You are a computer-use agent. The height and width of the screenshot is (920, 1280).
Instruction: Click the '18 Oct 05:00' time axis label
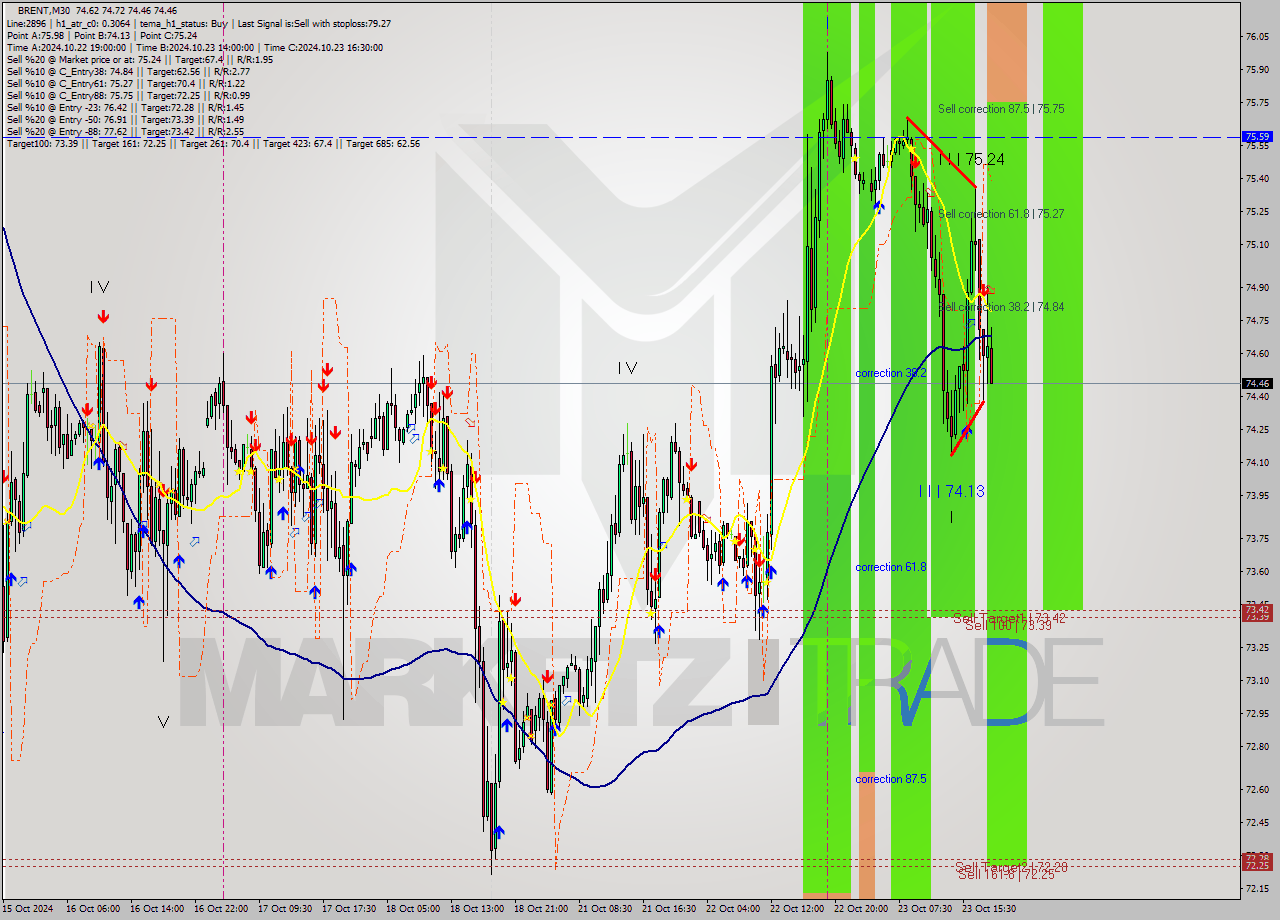point(414,909)
